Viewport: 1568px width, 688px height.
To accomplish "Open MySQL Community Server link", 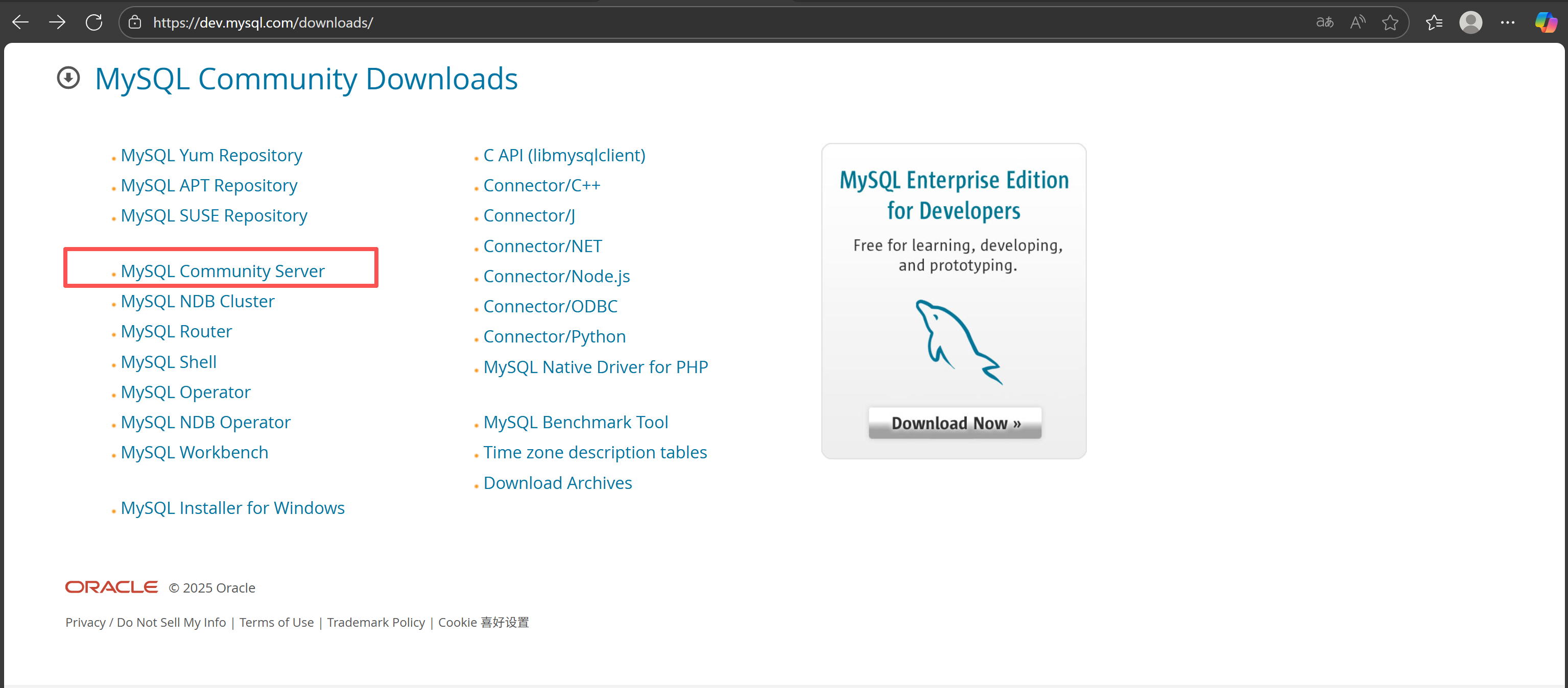I will coord(222,272).
